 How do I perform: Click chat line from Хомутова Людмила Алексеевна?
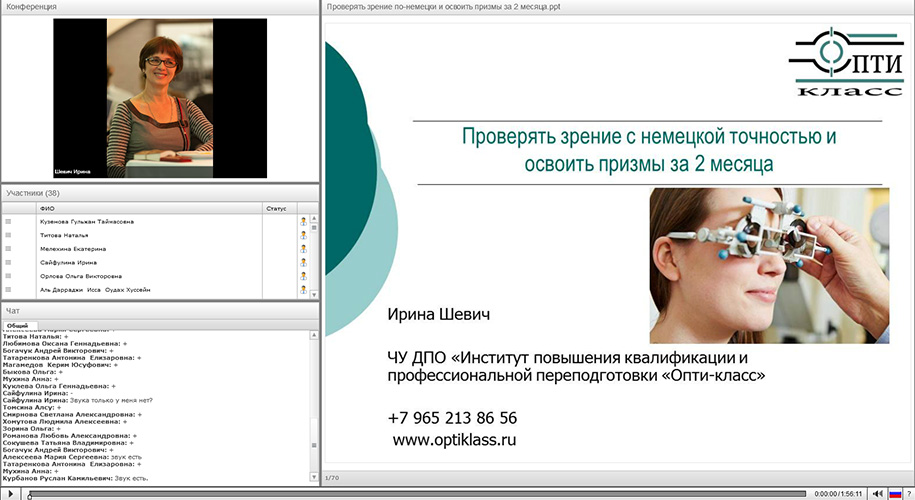[x=65, y=421]
